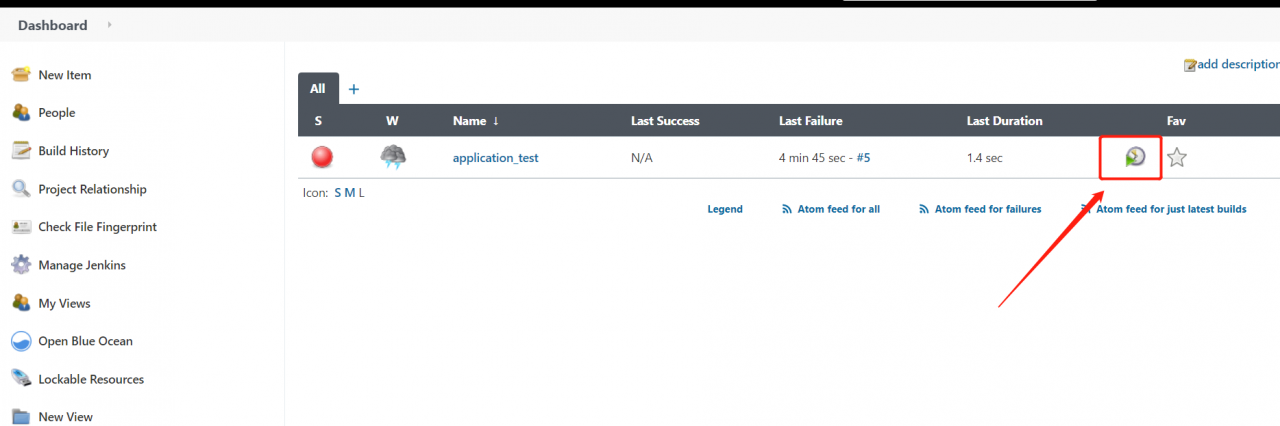
Task: Set icon size to M
Action: point(350,193)
